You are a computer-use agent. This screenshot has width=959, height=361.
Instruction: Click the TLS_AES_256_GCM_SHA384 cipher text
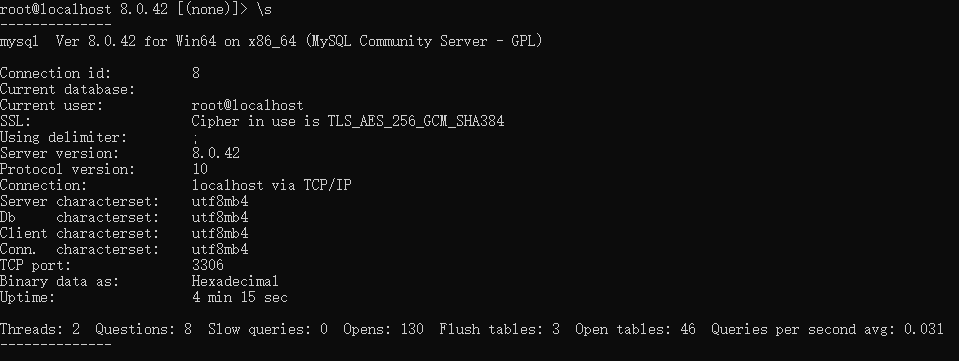pyautogui.click(x=416, y=122)
